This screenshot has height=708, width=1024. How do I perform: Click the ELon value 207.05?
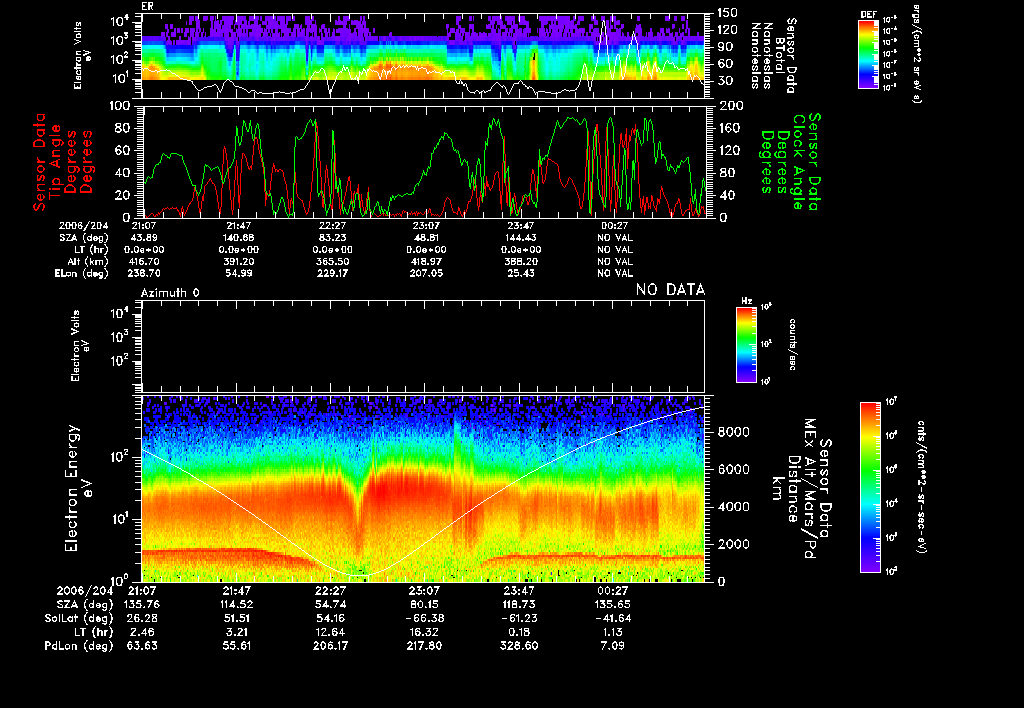click(x=426, y=273)
